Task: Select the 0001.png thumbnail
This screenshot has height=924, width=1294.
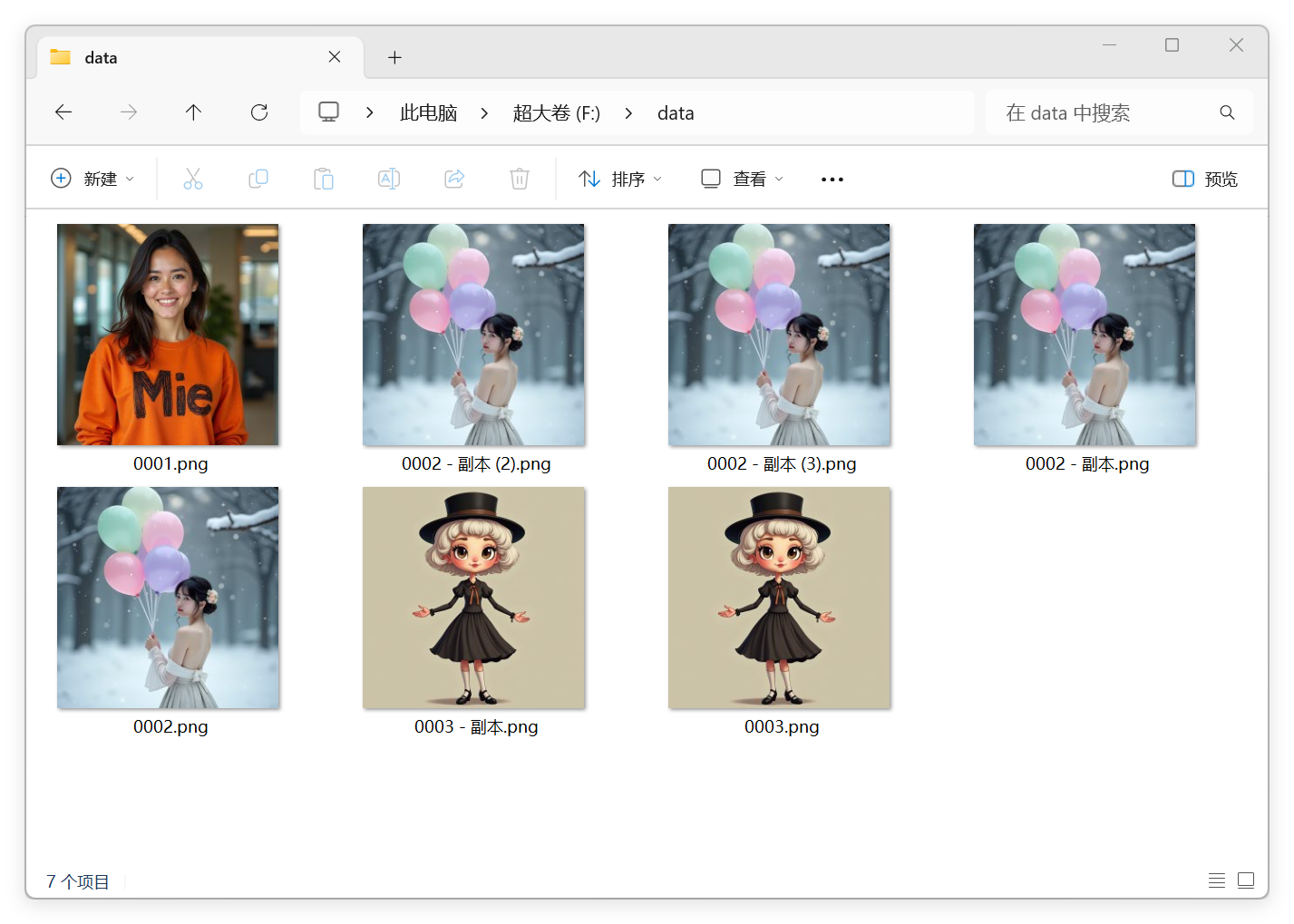Action: pyautogui.click(x=168, y=335)
